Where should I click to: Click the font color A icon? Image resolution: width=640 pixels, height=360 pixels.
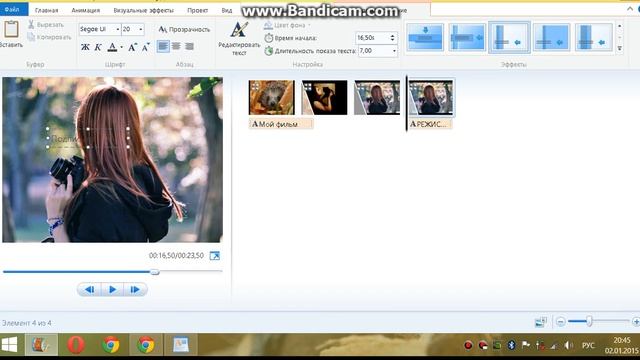[x=112, y=47]
